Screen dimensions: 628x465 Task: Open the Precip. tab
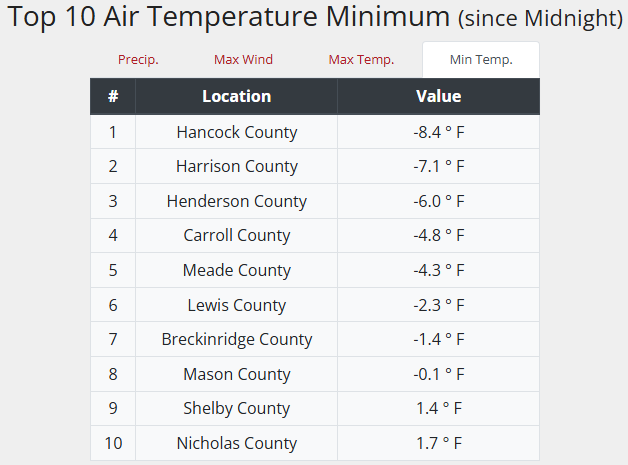[x=138, y=60]
